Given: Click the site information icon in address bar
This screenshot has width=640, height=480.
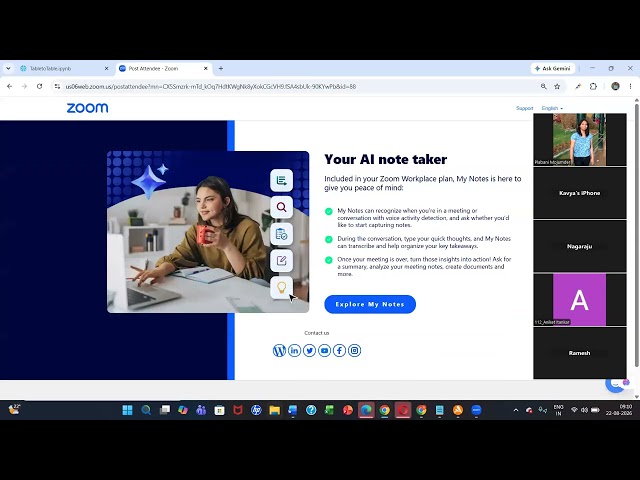Looking at the screenshot, I should click(x=57, y=87).
